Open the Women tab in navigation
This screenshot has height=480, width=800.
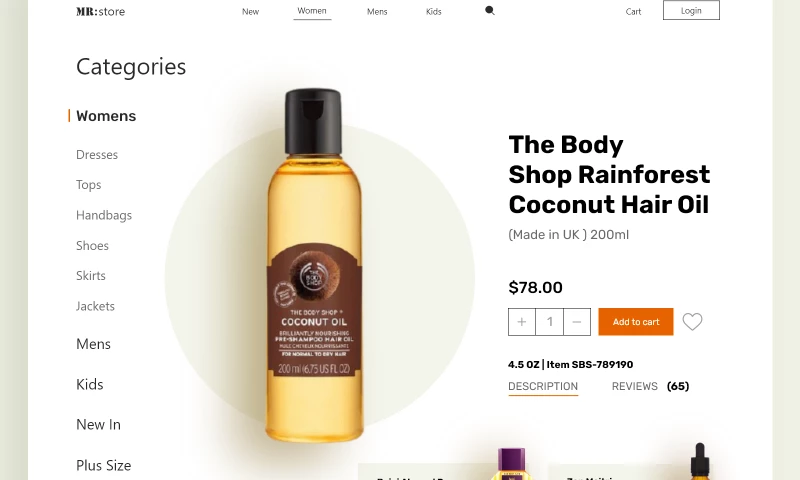(x=312, y=11)
